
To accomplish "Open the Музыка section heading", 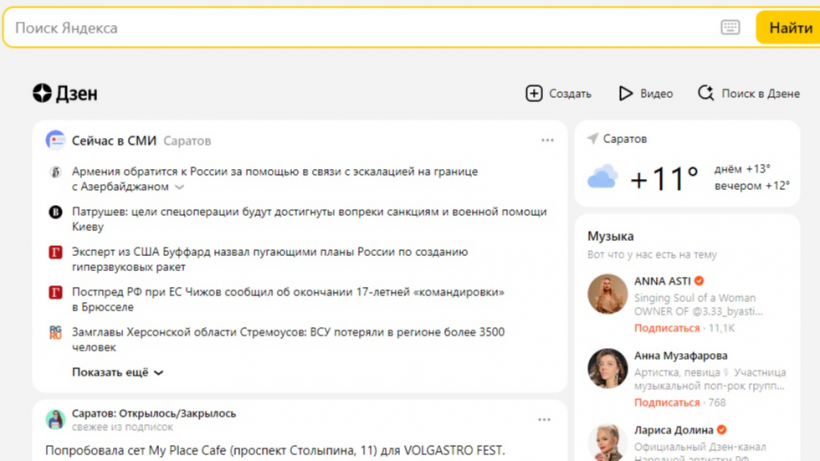I will 610,236.
